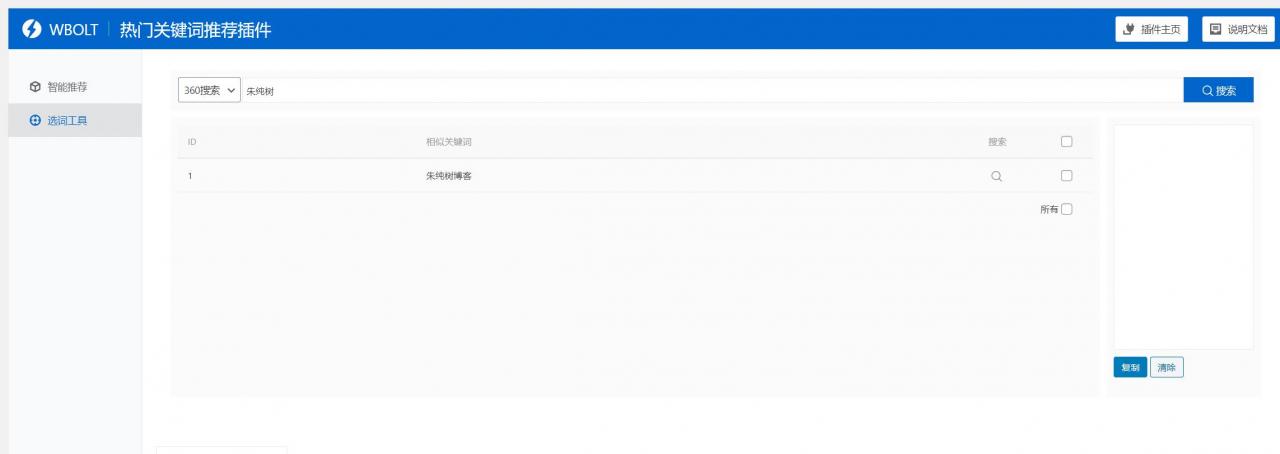Screen dimensions: 1280x454
Task: Select the 朱纯树博客 keyword text
Action: tap(448, 176)
